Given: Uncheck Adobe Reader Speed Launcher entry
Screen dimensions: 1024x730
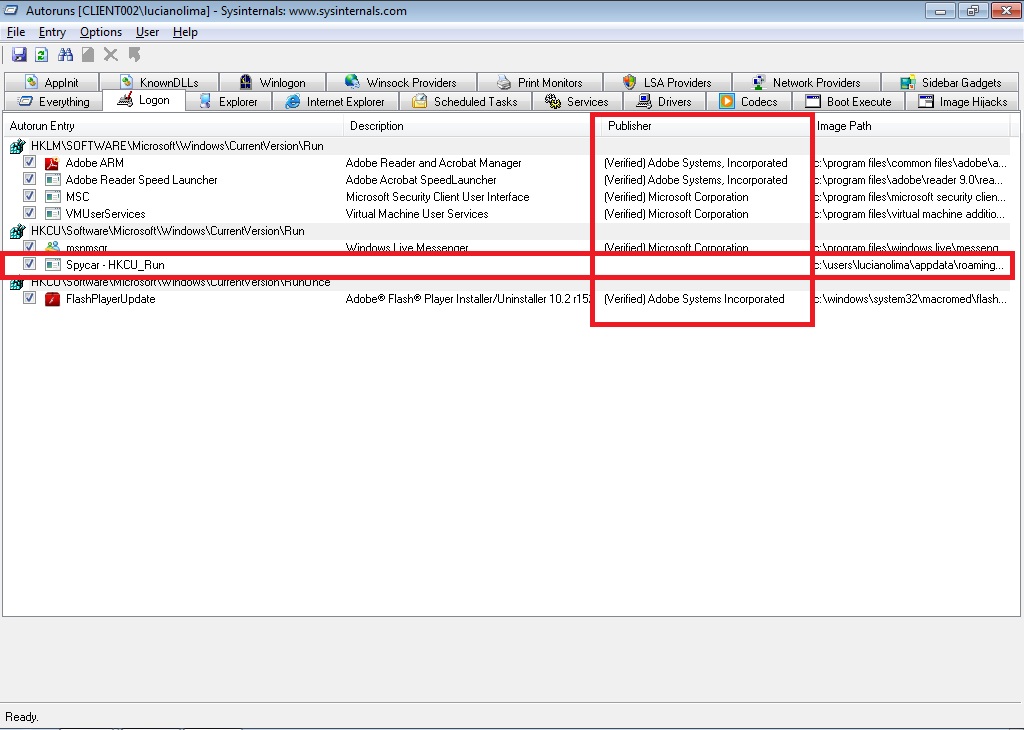Looking at the screenshot, I should coord(29,179).
